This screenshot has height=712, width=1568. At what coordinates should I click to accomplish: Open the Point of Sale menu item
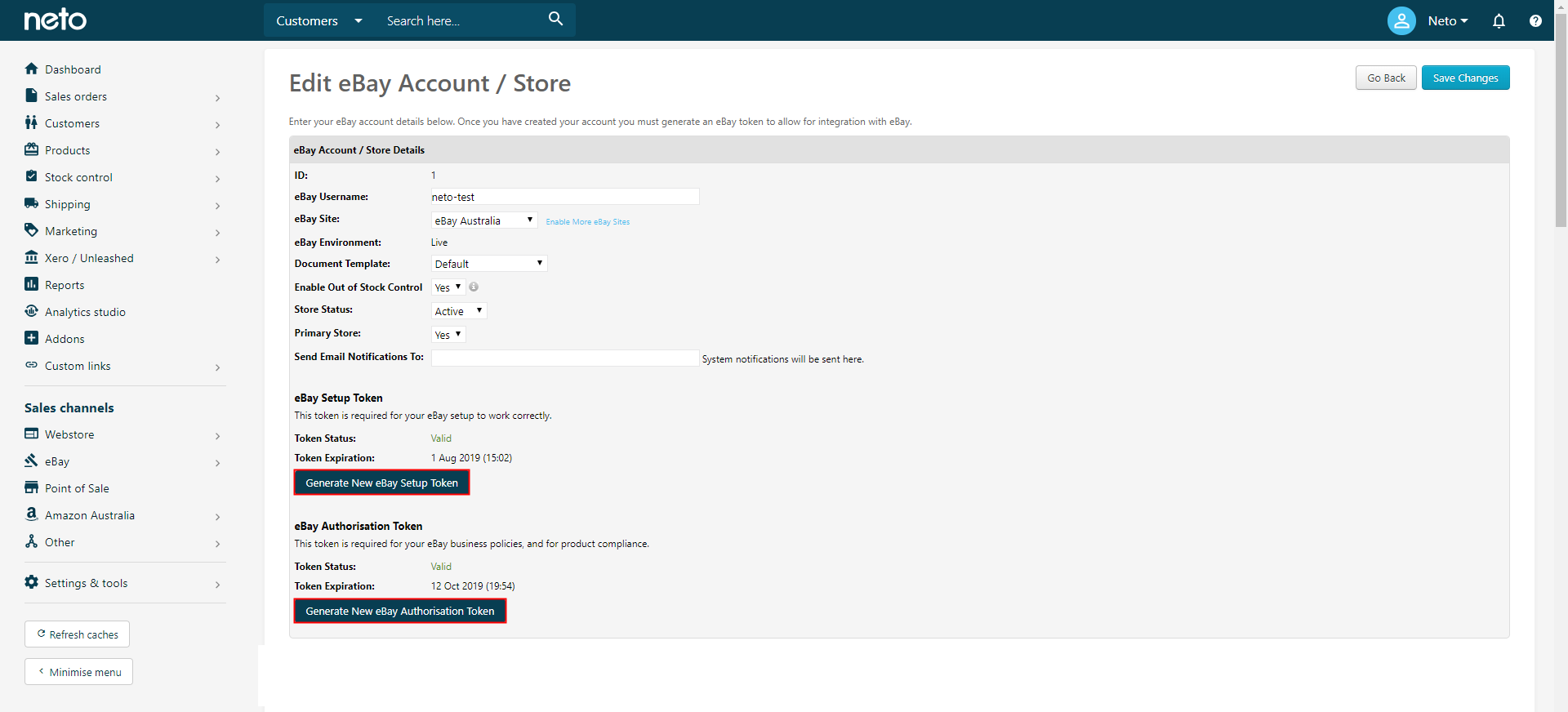coord(77,488)
